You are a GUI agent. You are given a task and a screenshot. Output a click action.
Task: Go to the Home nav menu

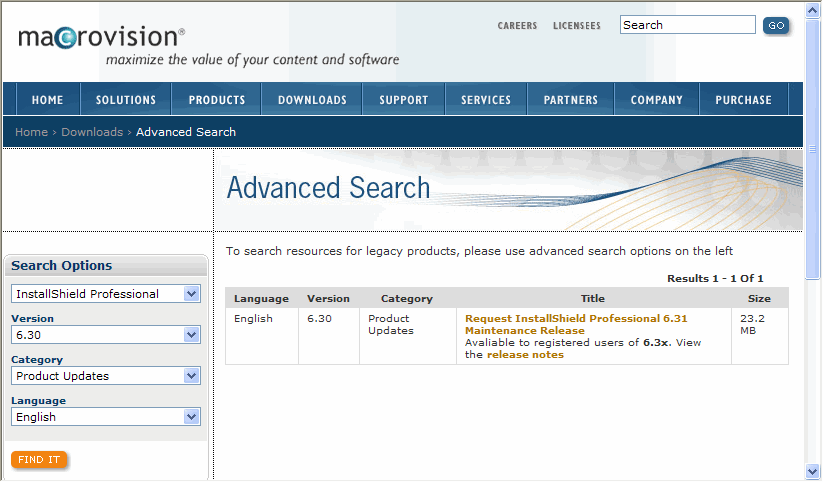click(x=47, y=100)
